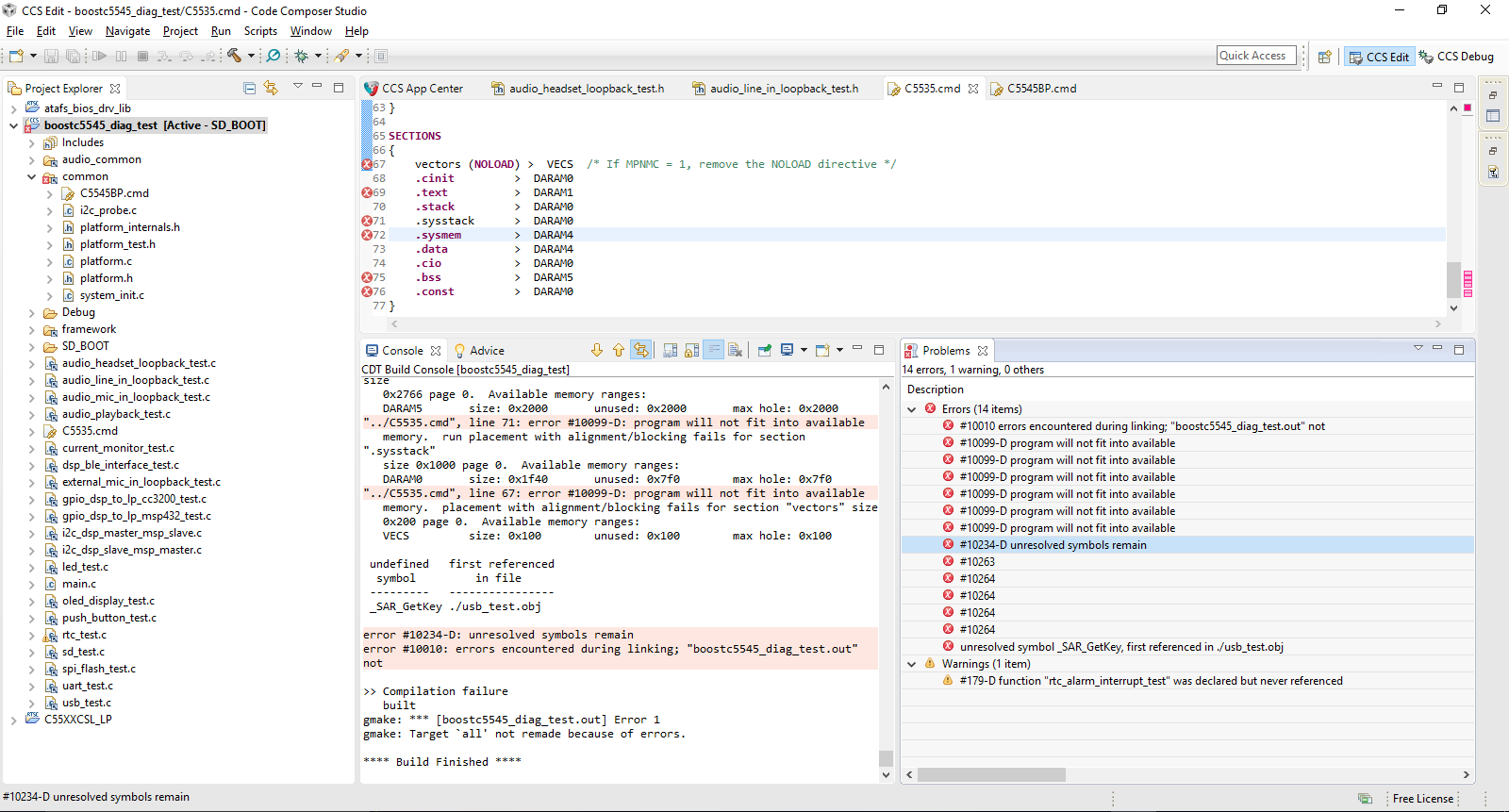
Task: Toggle Word Wrap in Console toolbar
Action: pos(714,350)
